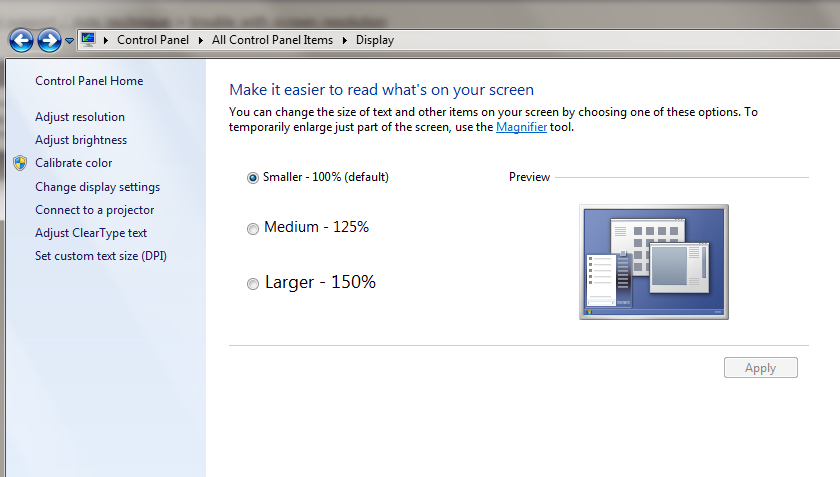Open Connect to a projector
840x477 pixels.
pos(95,210)
